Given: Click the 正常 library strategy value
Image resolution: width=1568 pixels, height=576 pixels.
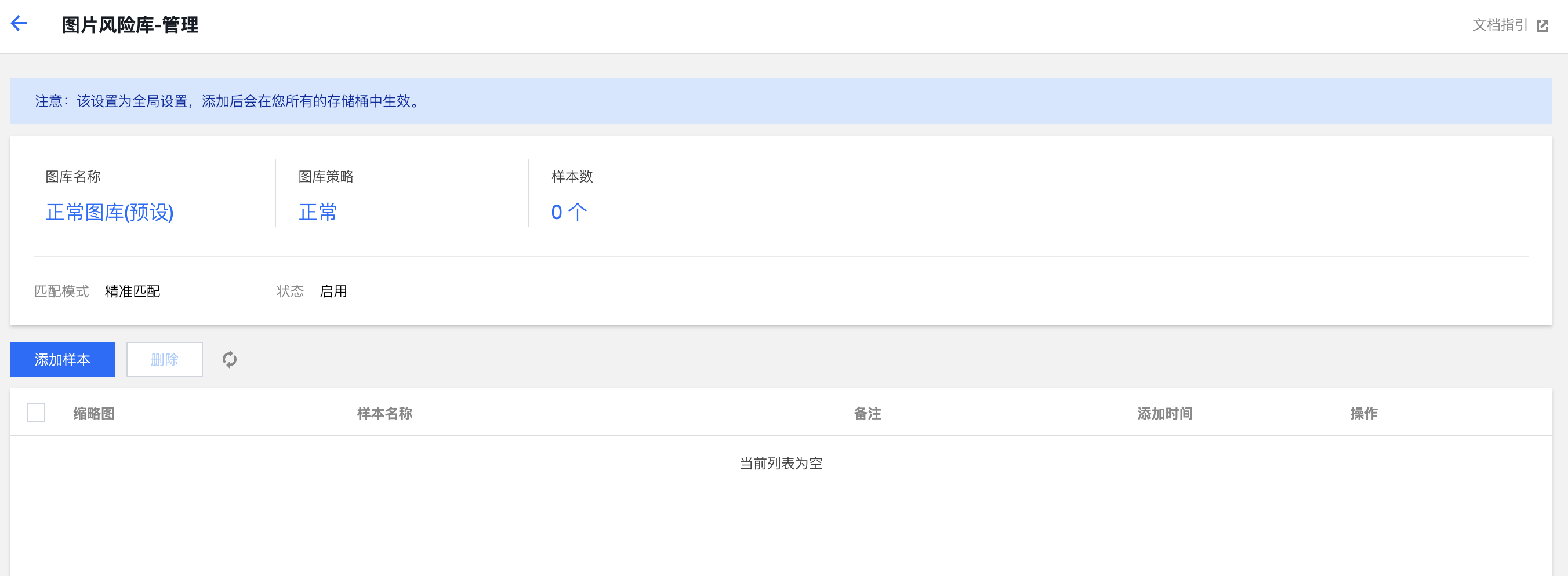Looking at the screenshot, I should click(318, 212).
